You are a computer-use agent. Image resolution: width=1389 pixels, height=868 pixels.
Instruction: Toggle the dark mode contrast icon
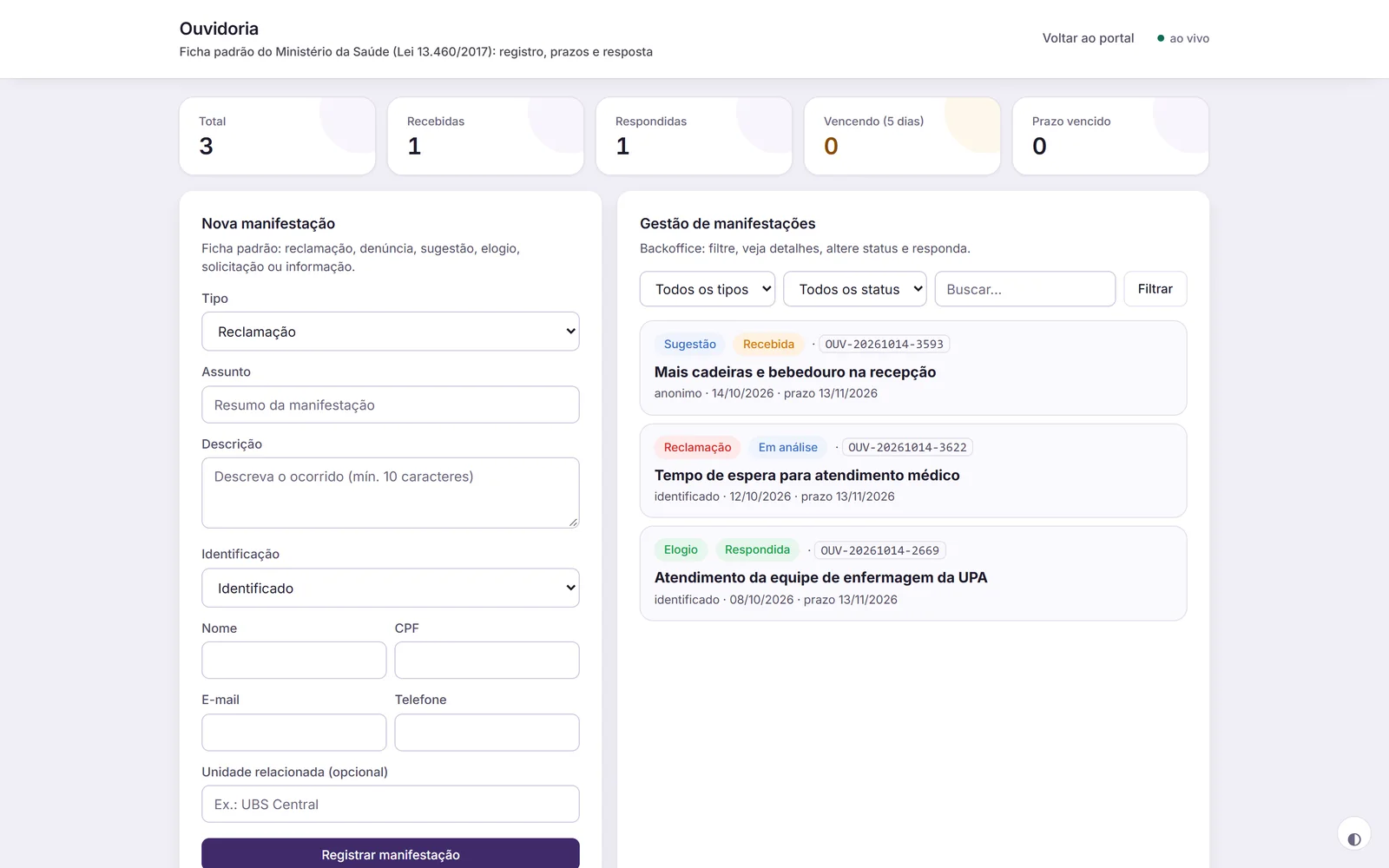[1353, 835]
